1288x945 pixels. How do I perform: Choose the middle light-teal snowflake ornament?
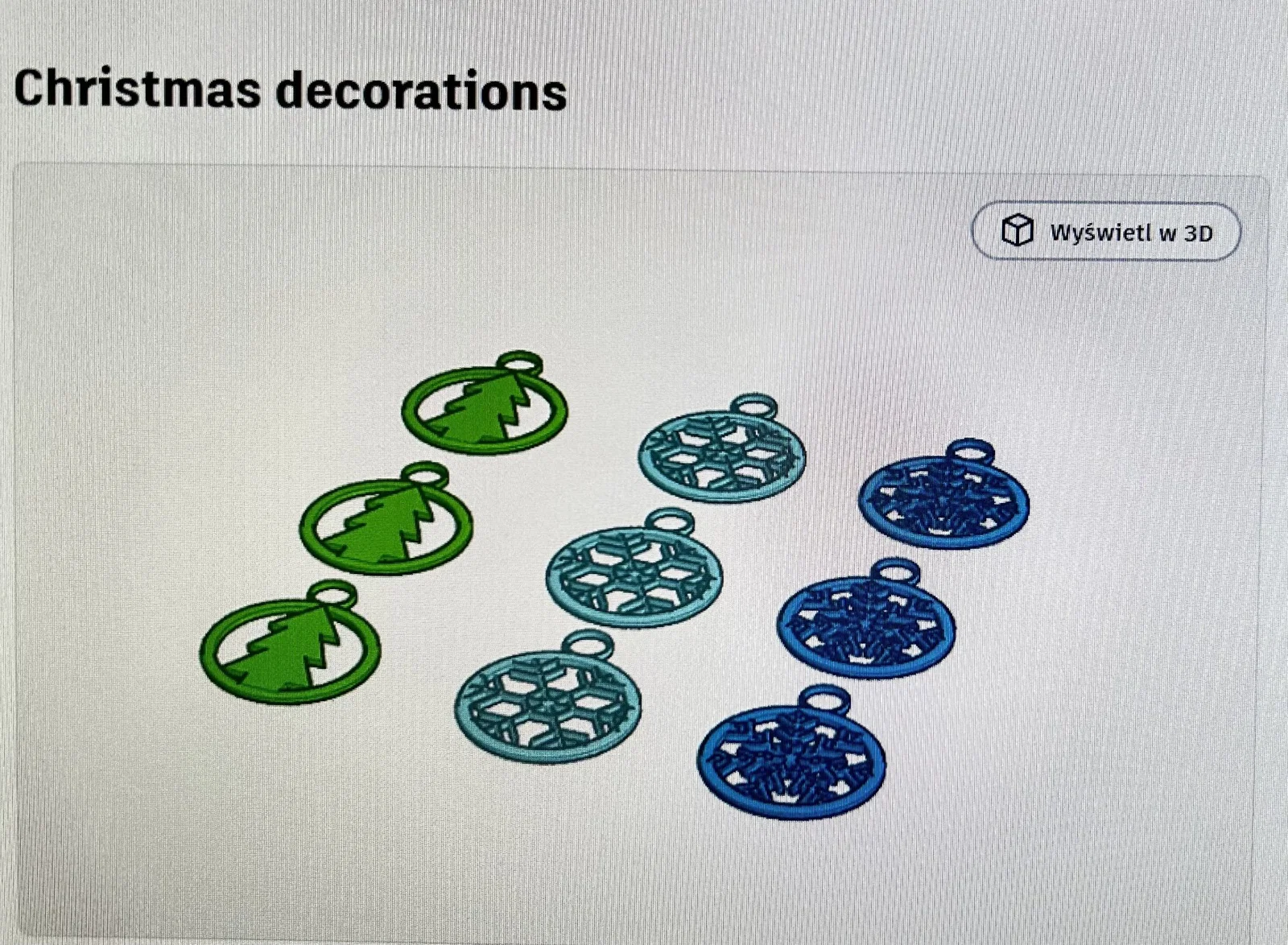pos(634,567)
